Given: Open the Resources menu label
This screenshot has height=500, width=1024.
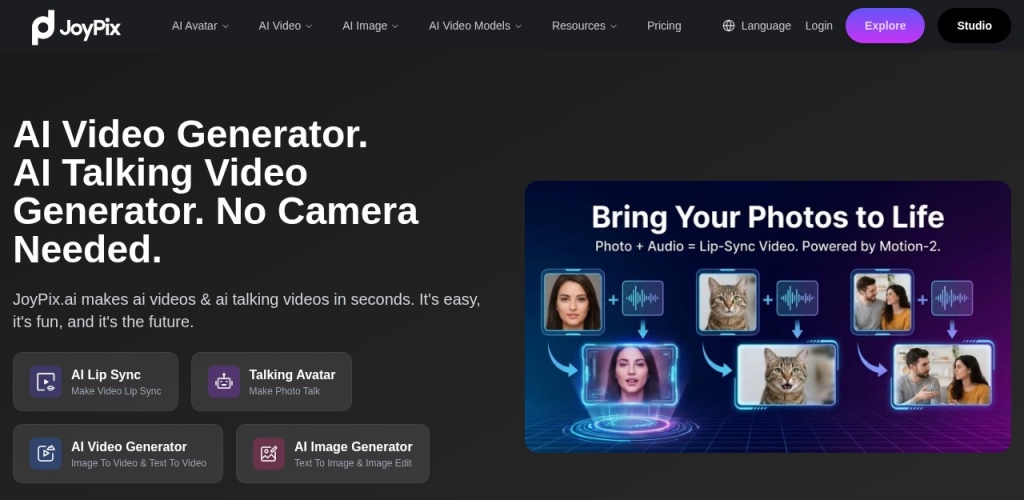Looking at the screenshot, I should pyautogui.click(x=579, y=25).
